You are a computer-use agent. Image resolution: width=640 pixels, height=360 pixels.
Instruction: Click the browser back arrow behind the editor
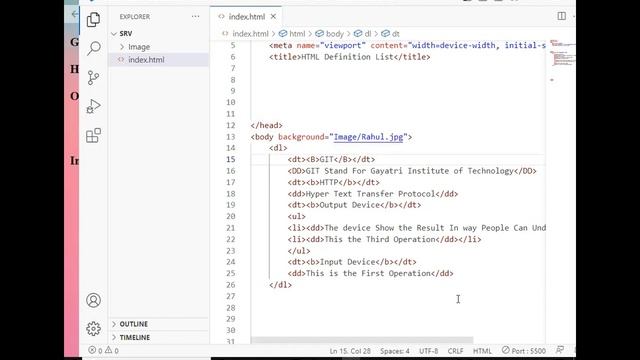74,14
